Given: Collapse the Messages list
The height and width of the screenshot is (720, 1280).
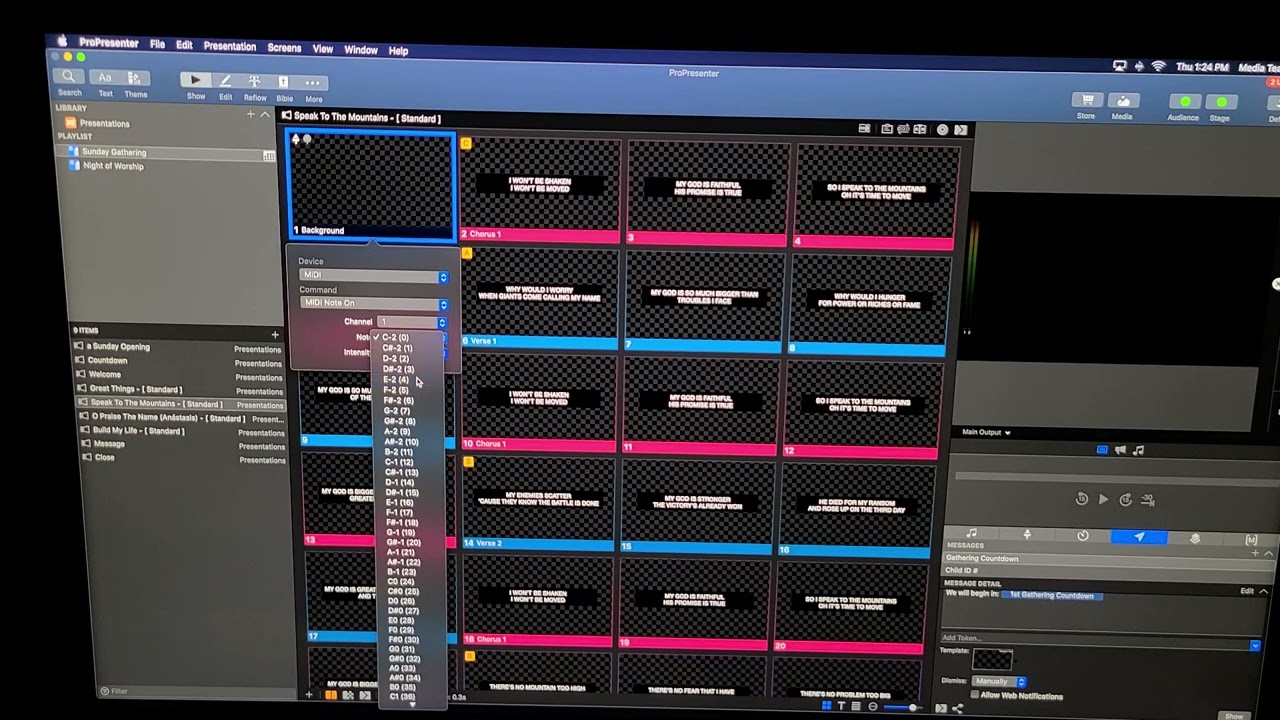Looking at the screenshot, I should point(1269,553).
